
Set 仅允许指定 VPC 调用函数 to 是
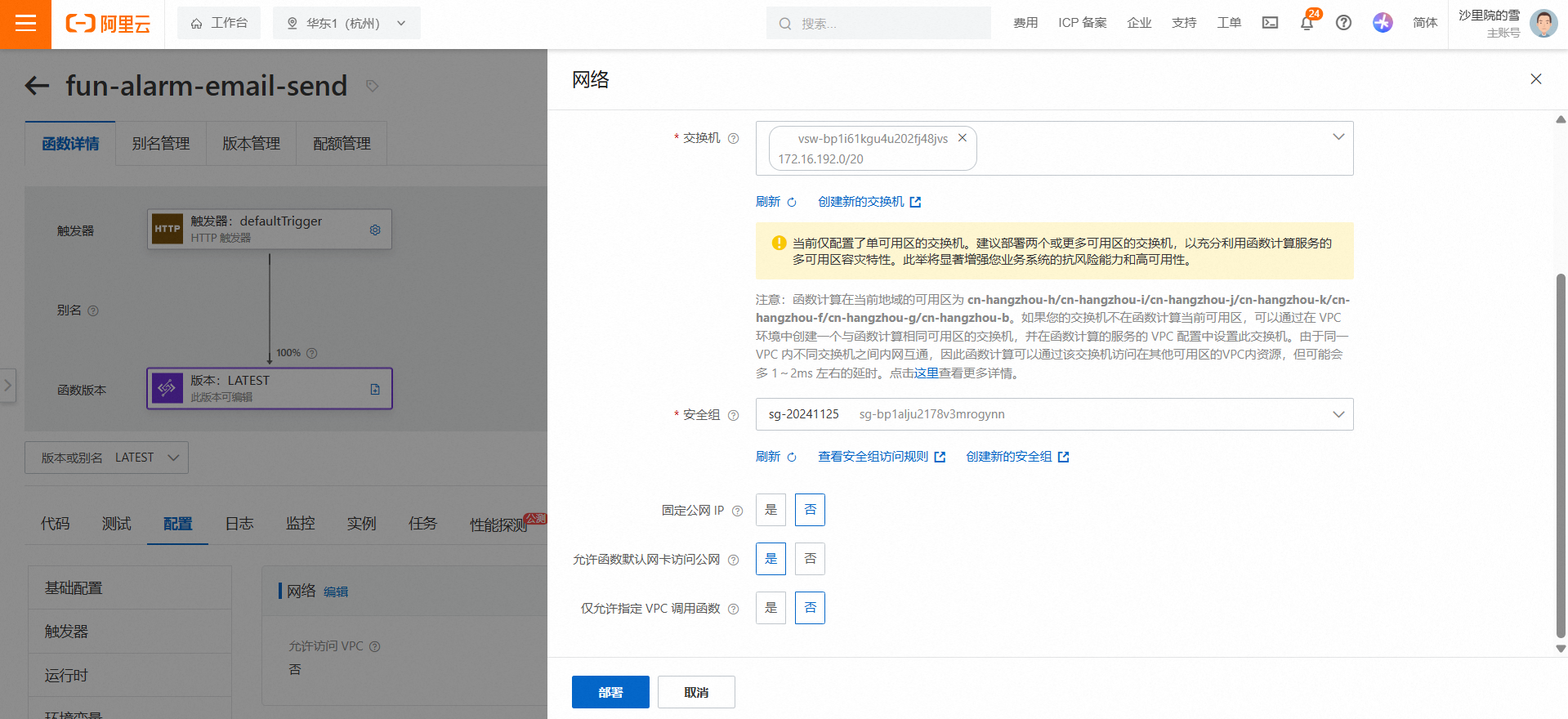[x=771, y=608]
